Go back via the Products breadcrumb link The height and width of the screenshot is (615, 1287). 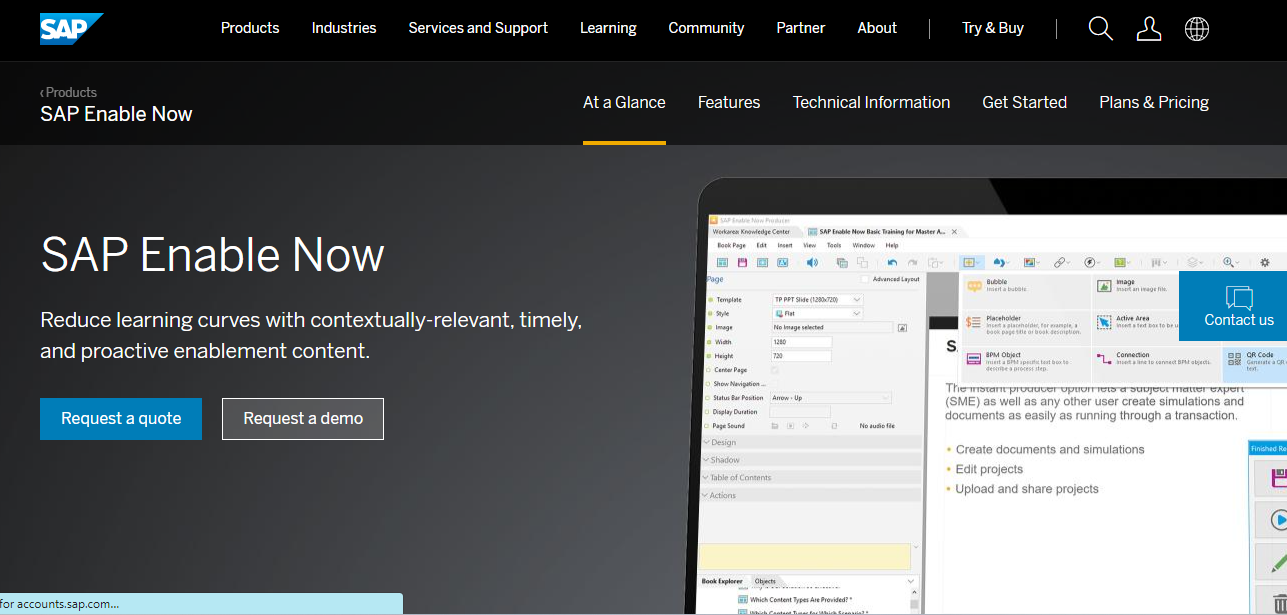68,92
